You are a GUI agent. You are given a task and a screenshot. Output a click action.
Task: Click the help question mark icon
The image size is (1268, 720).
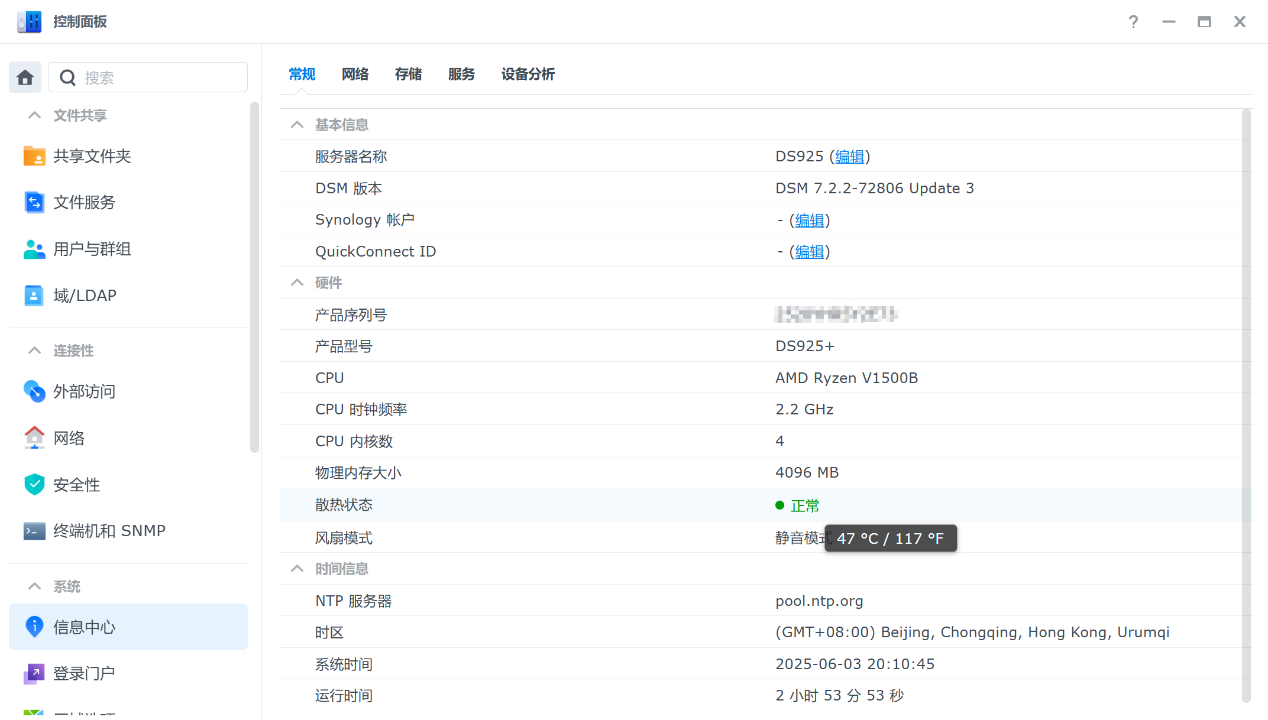pos(1133,22)
